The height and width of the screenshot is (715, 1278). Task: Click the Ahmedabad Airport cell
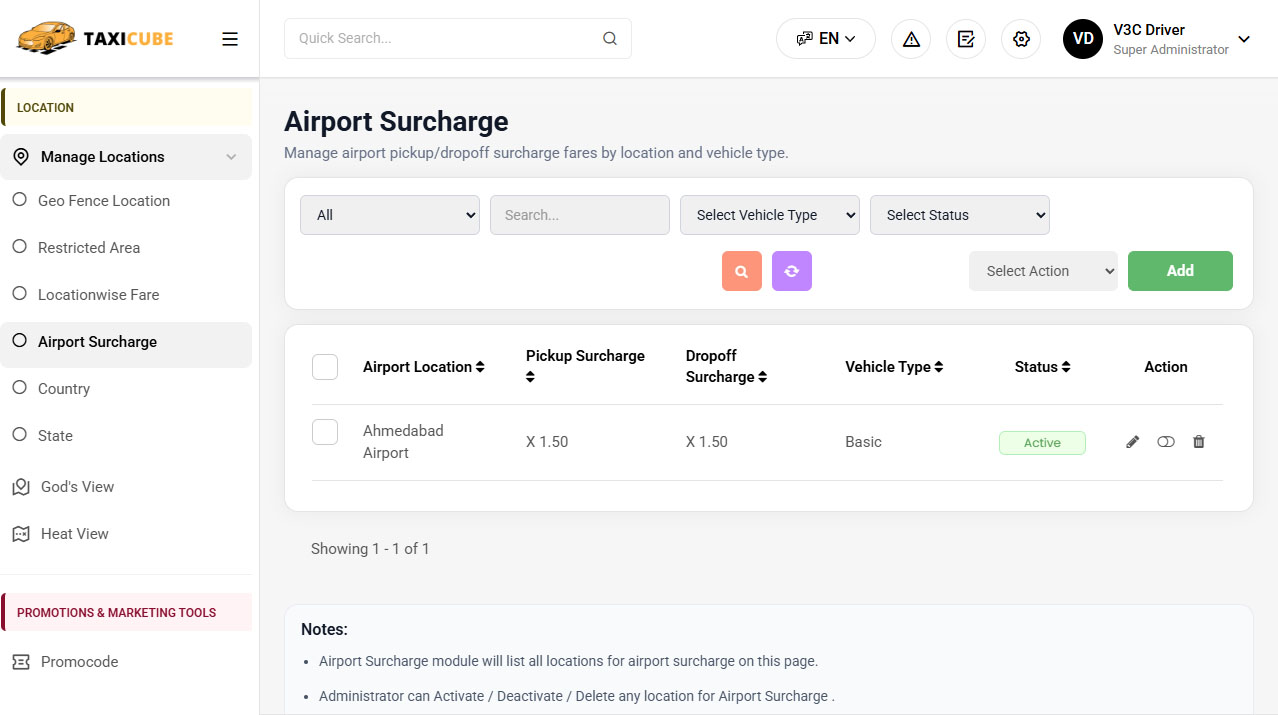(x=403, y=442)
